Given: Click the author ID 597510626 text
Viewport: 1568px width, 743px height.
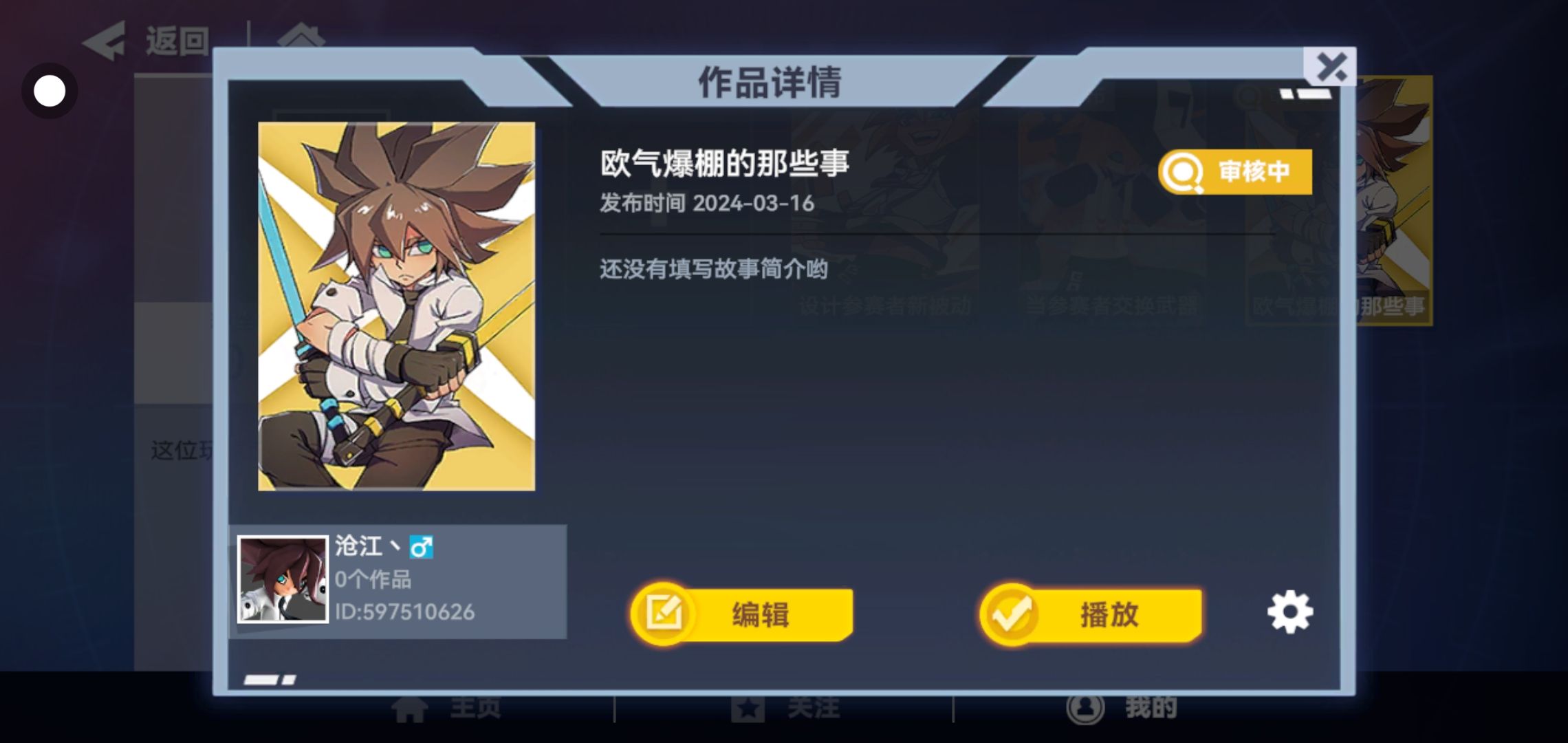Looking at the screenshot, I should (404, 612).
